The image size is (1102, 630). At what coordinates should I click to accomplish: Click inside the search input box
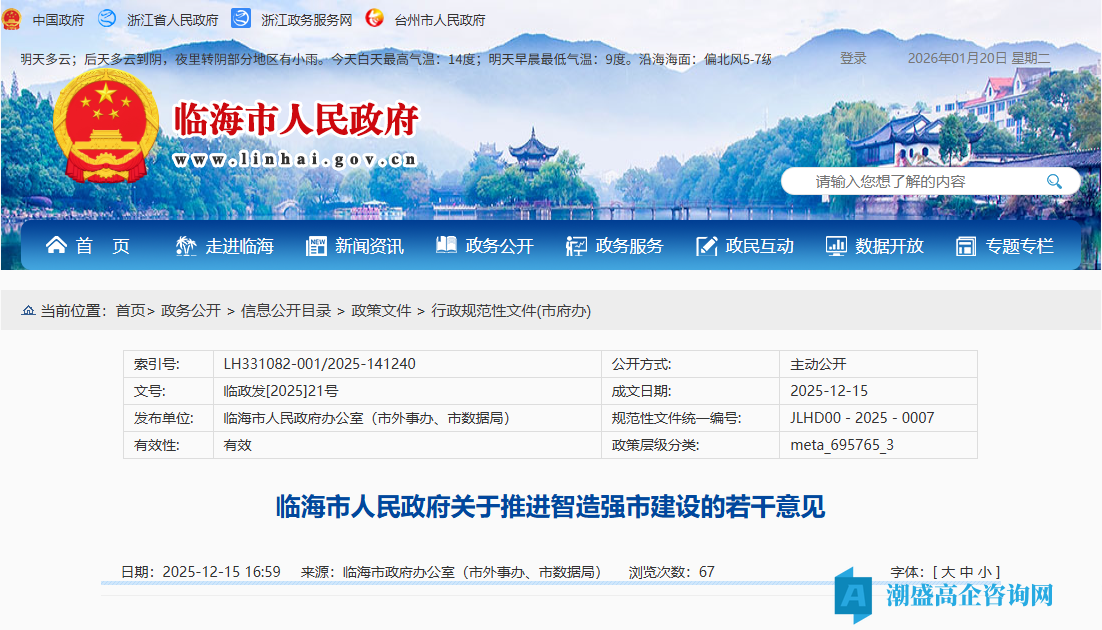pos(900,181)
